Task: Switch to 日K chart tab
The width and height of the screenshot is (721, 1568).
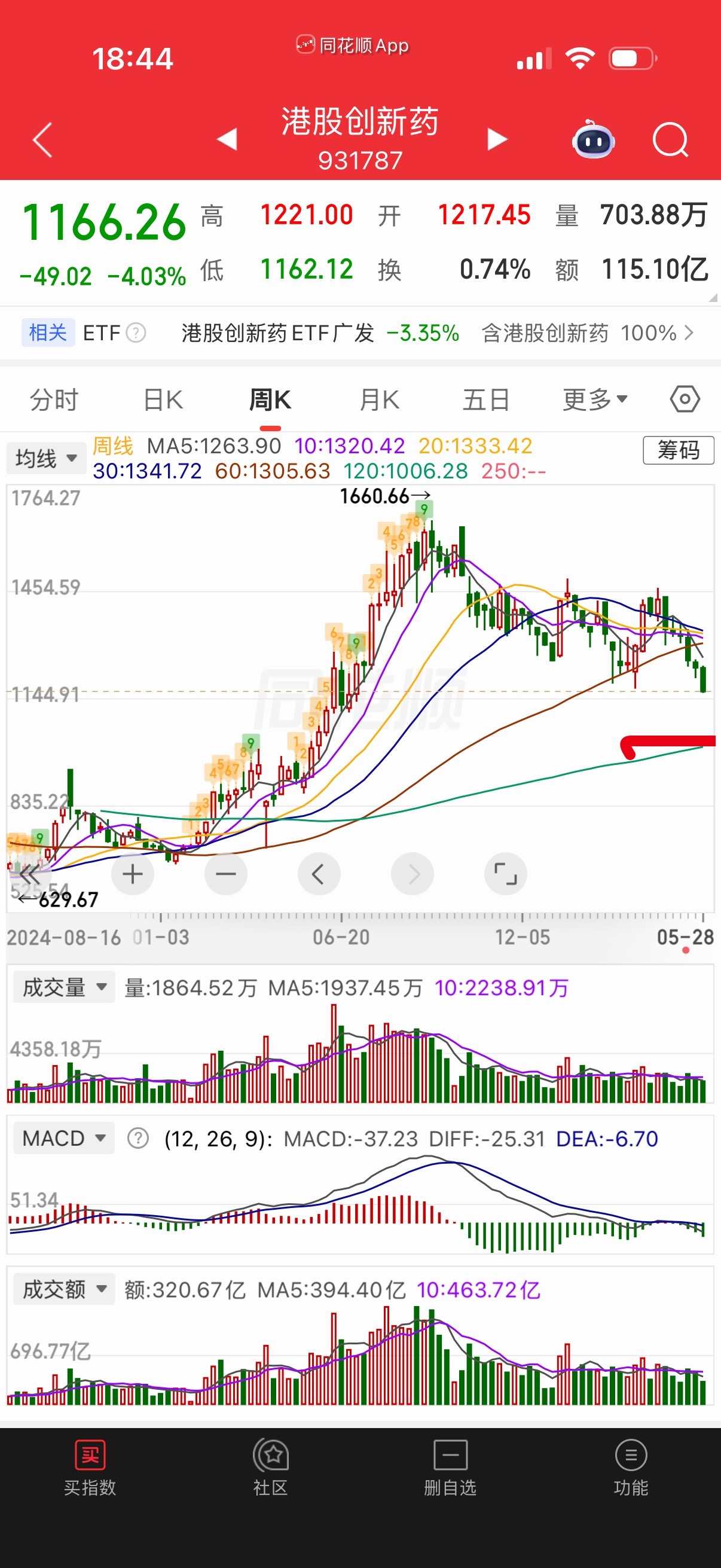Action: click(x=163, y=400)
